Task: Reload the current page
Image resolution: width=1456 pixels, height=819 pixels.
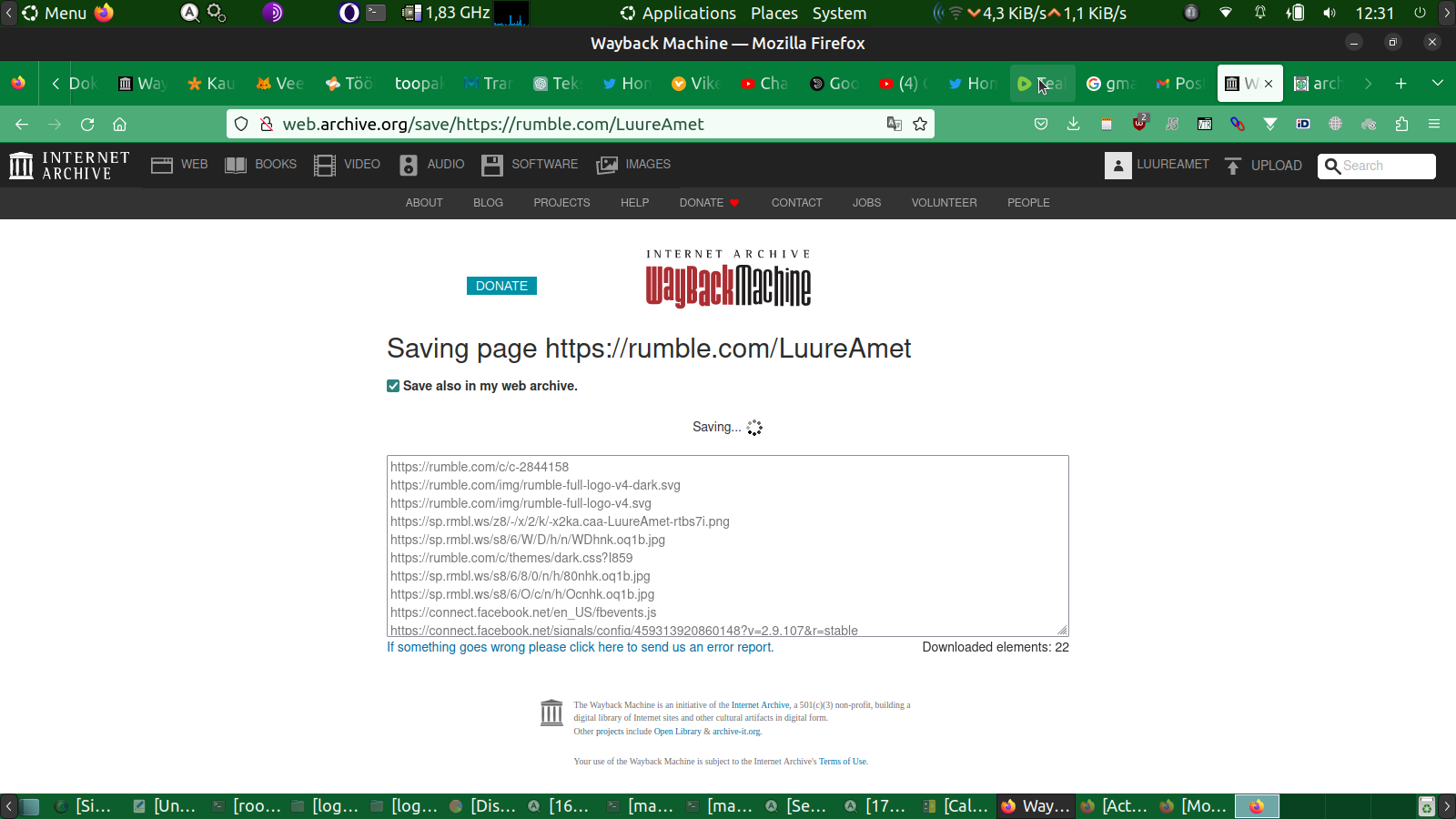Action: [x=87, y=124]
